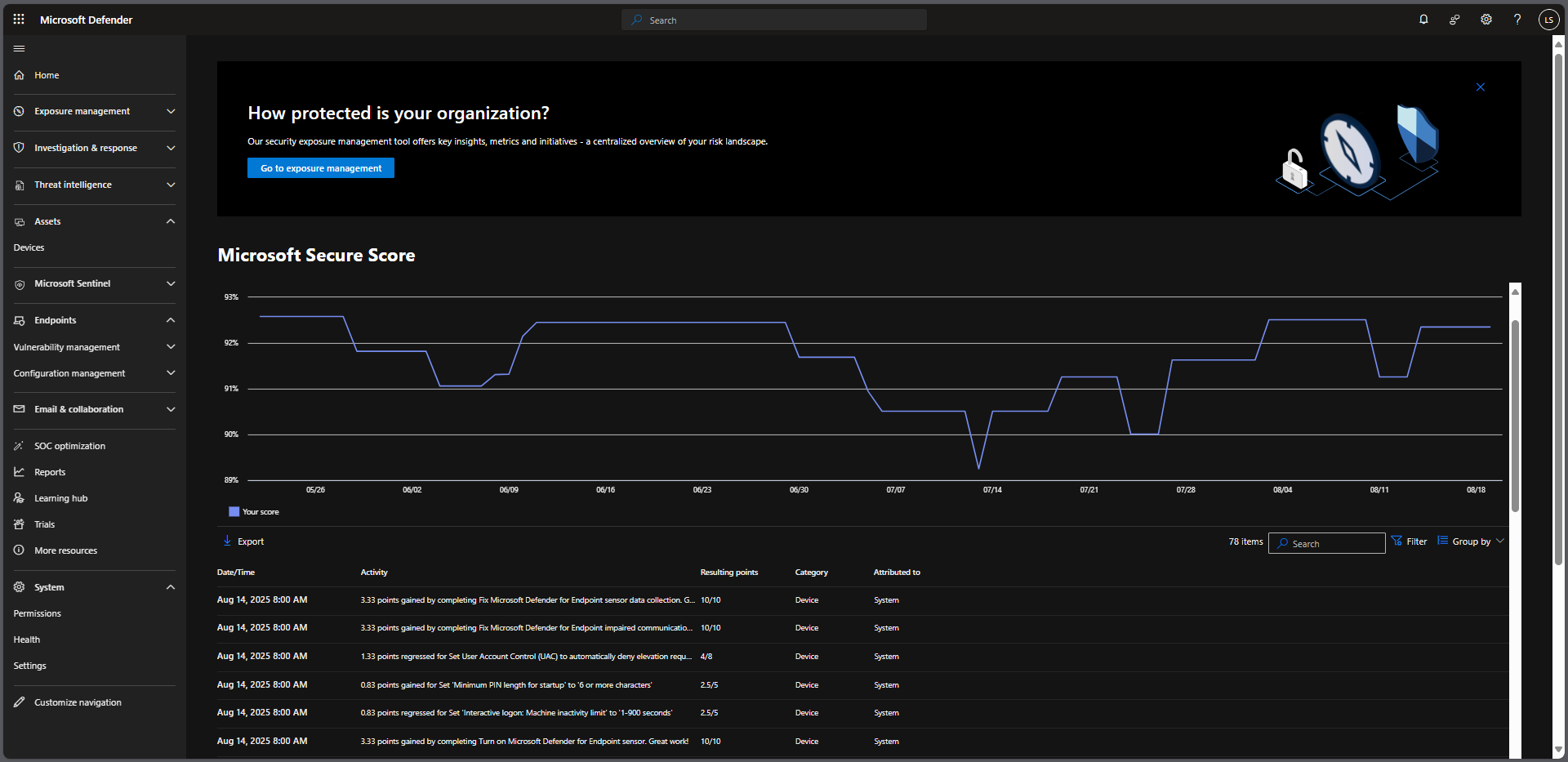This screenshot has width=1568, height=762.
Task: Open the app launcher waffle icon
Action: (19, 19)
